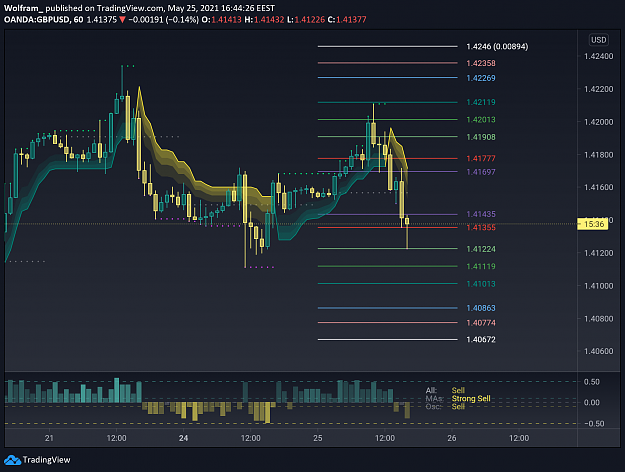Viewport: 625px width, 472px height.
Task: Click the 1.42000 price axis label
Action: point(598,122)
